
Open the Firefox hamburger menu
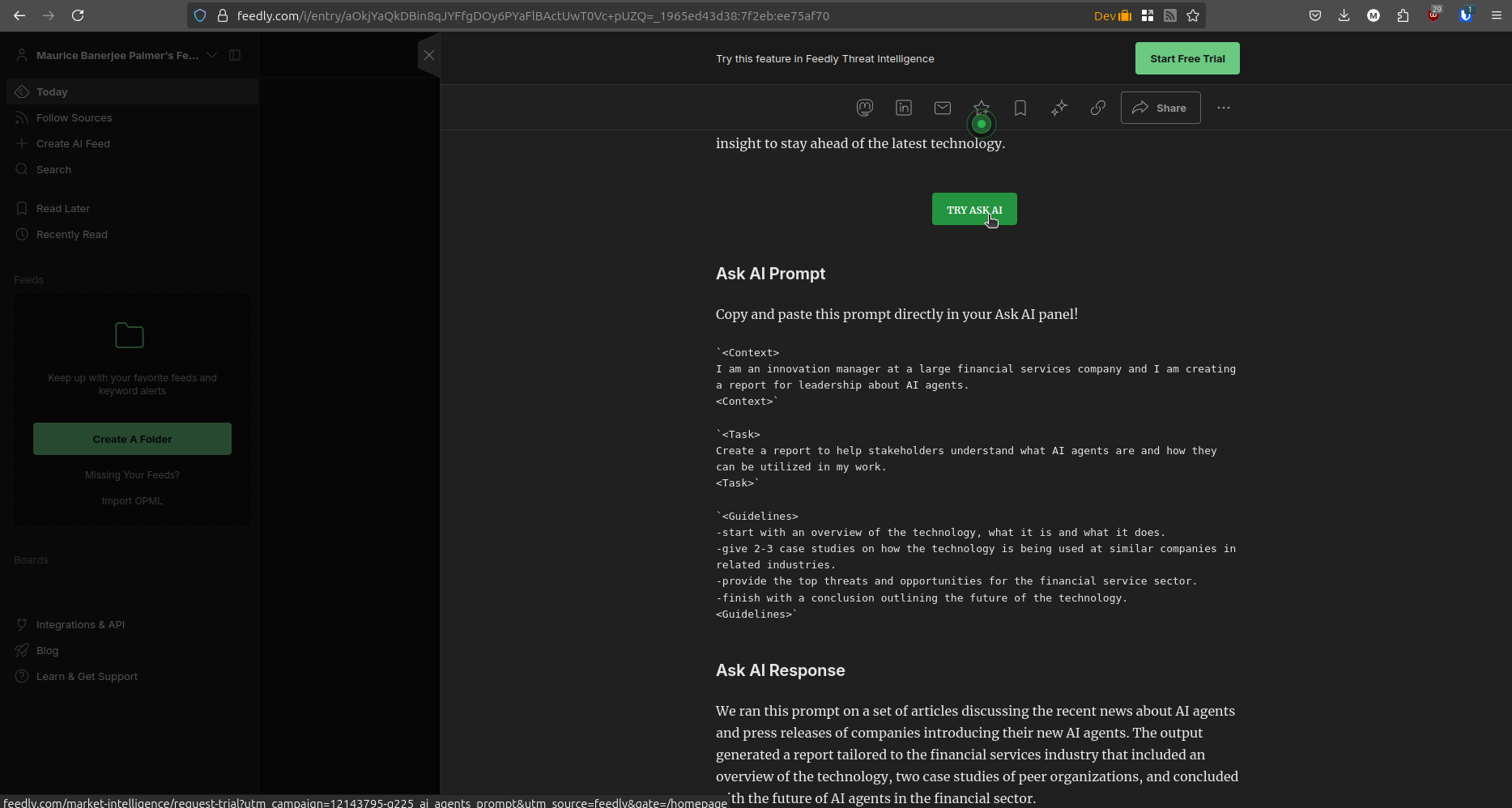click(1497, 15)
